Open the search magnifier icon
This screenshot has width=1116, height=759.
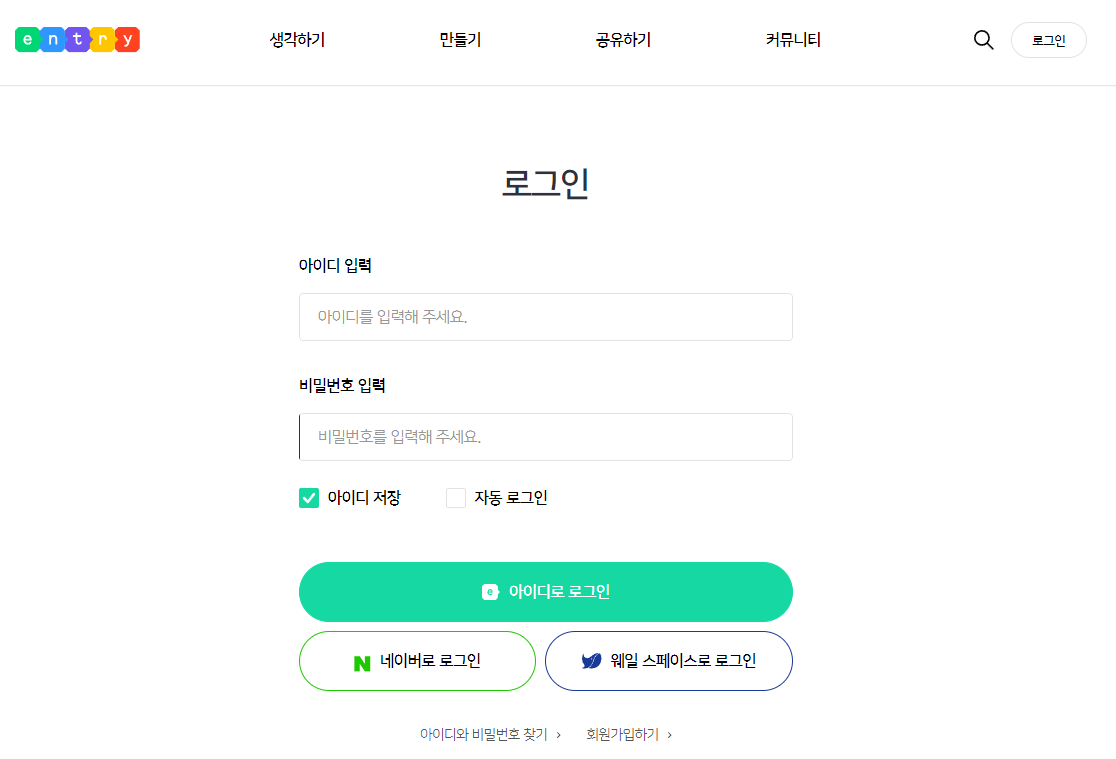983,40
